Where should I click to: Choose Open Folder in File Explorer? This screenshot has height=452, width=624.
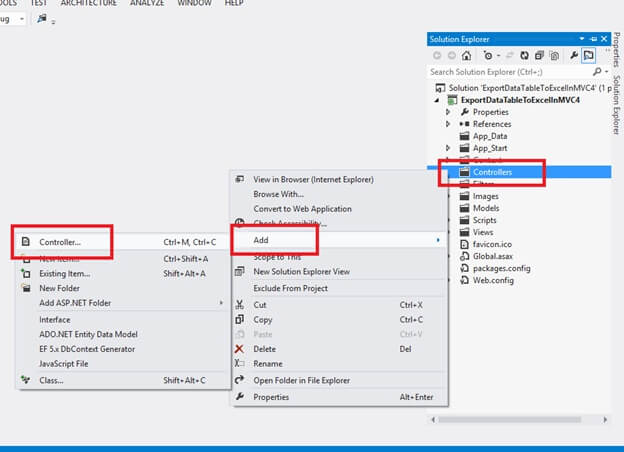339,380
